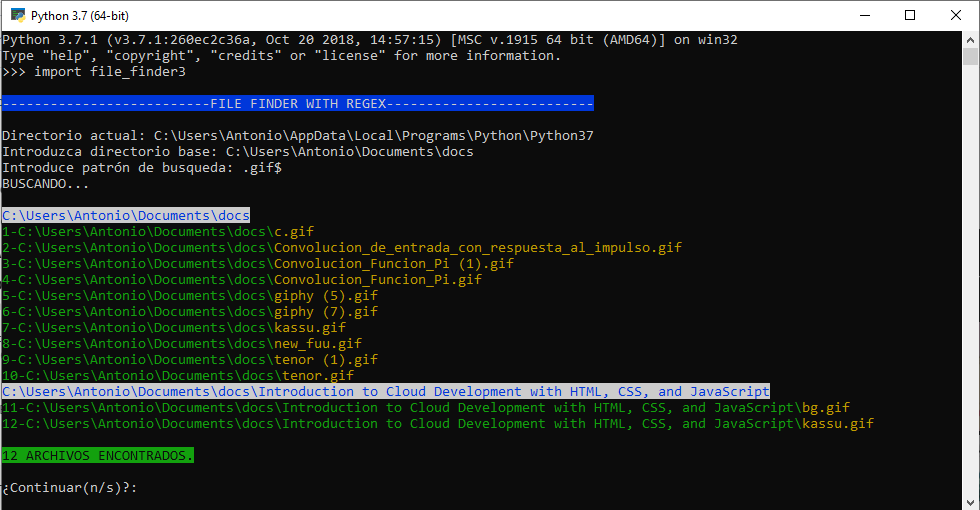Viewport: 980px width, 510px height.
Task: Click the new_fuu.gif result line
Action: 182,344
